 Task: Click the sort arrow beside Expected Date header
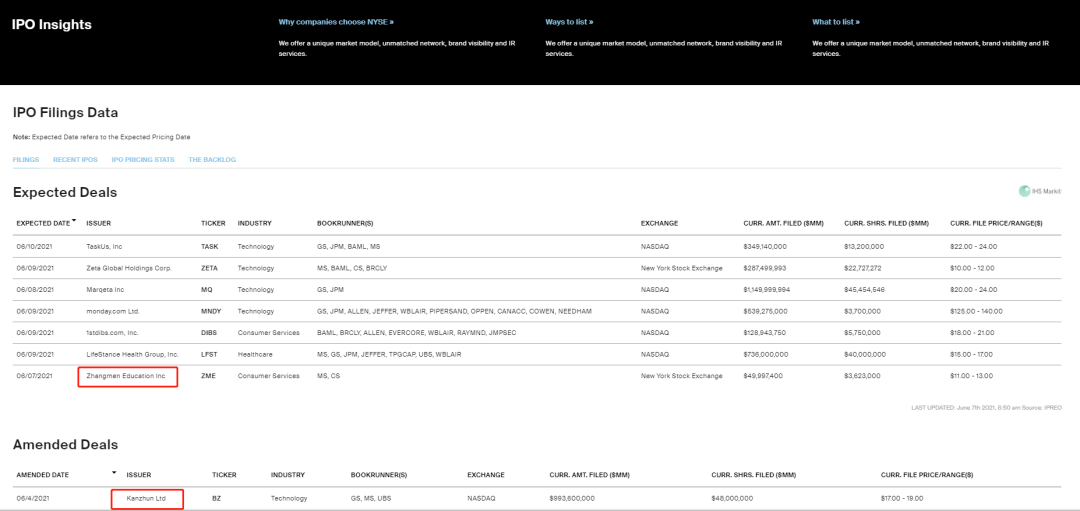[x=74, y=221]
